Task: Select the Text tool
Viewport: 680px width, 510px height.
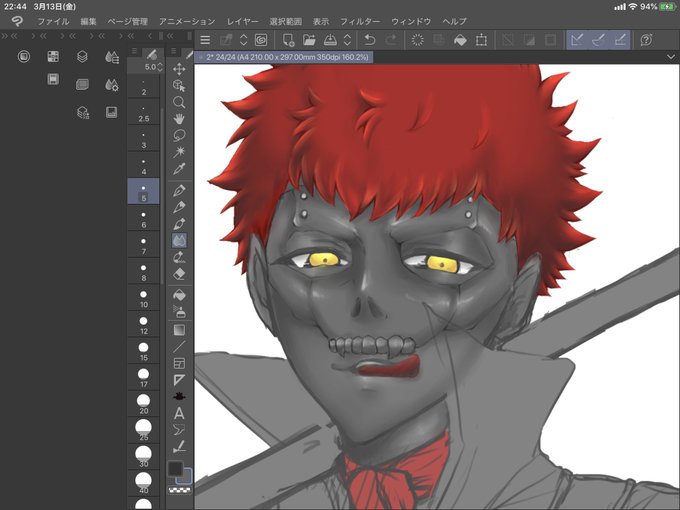Action: click(179, 413)
